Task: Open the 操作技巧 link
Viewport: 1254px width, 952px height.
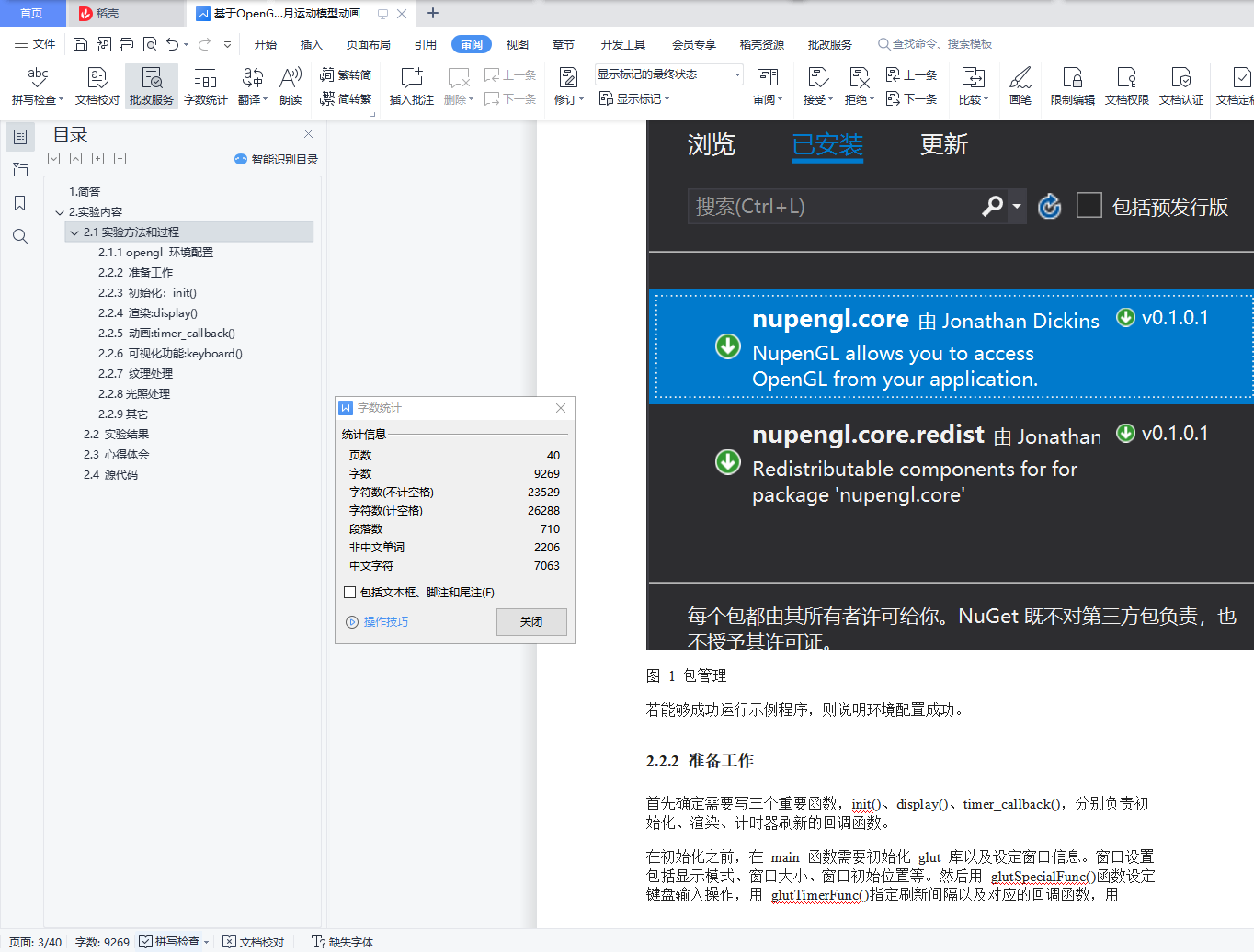Action: (x=377, y=622)
